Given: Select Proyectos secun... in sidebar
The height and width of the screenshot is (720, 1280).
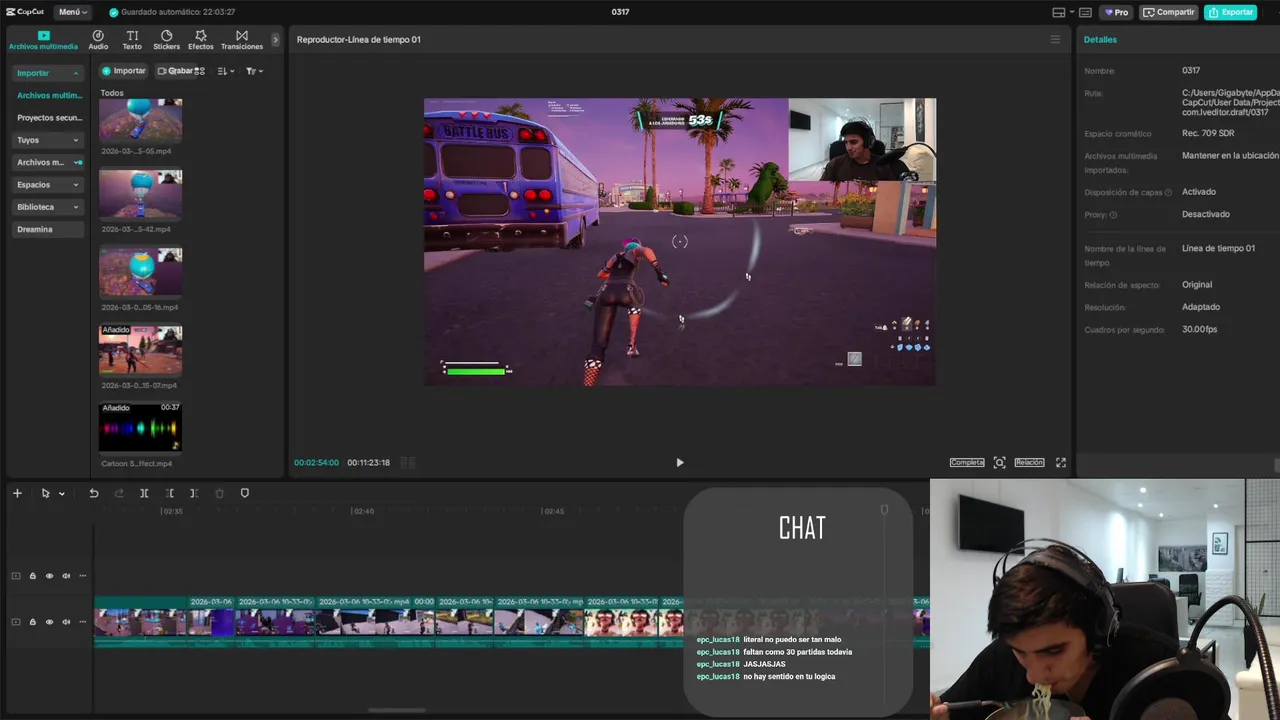Looking at the screenshot, I should pos(49,117).
